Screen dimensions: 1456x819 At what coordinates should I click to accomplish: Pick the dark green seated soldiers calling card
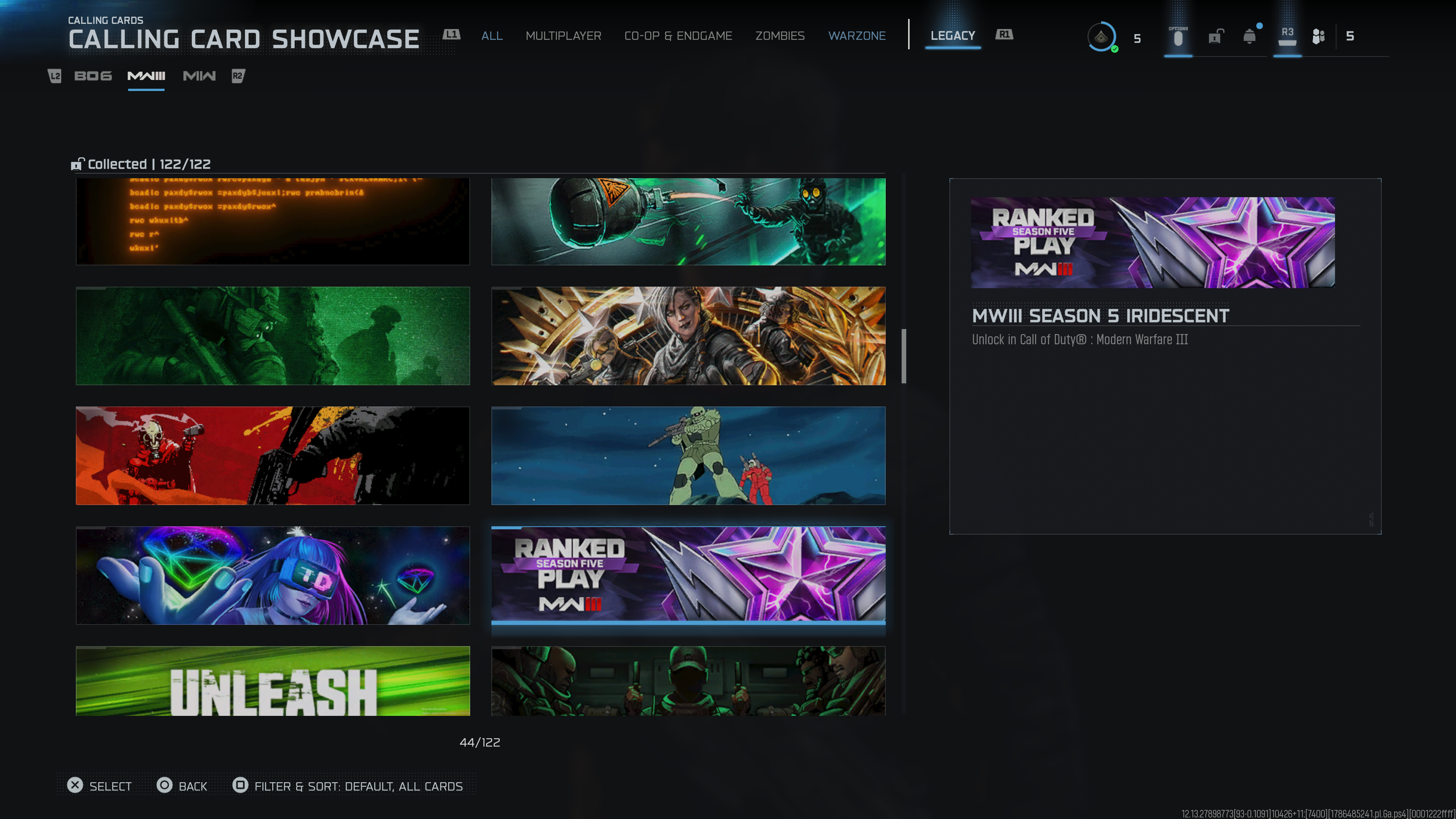689,681
